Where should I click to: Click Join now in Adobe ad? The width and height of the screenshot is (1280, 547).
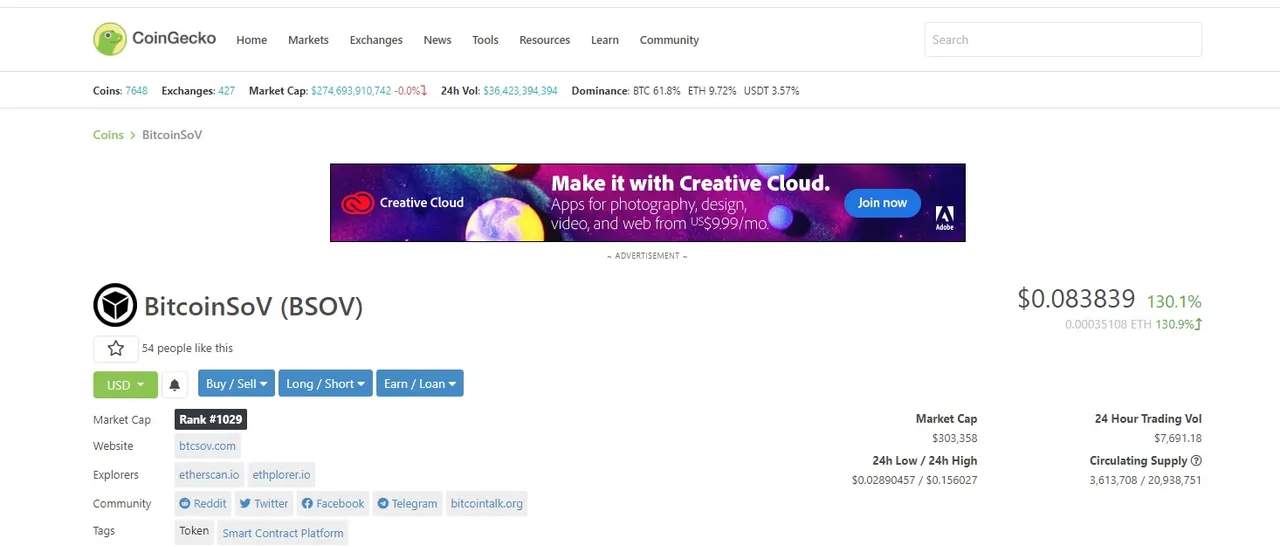[882, 203]
